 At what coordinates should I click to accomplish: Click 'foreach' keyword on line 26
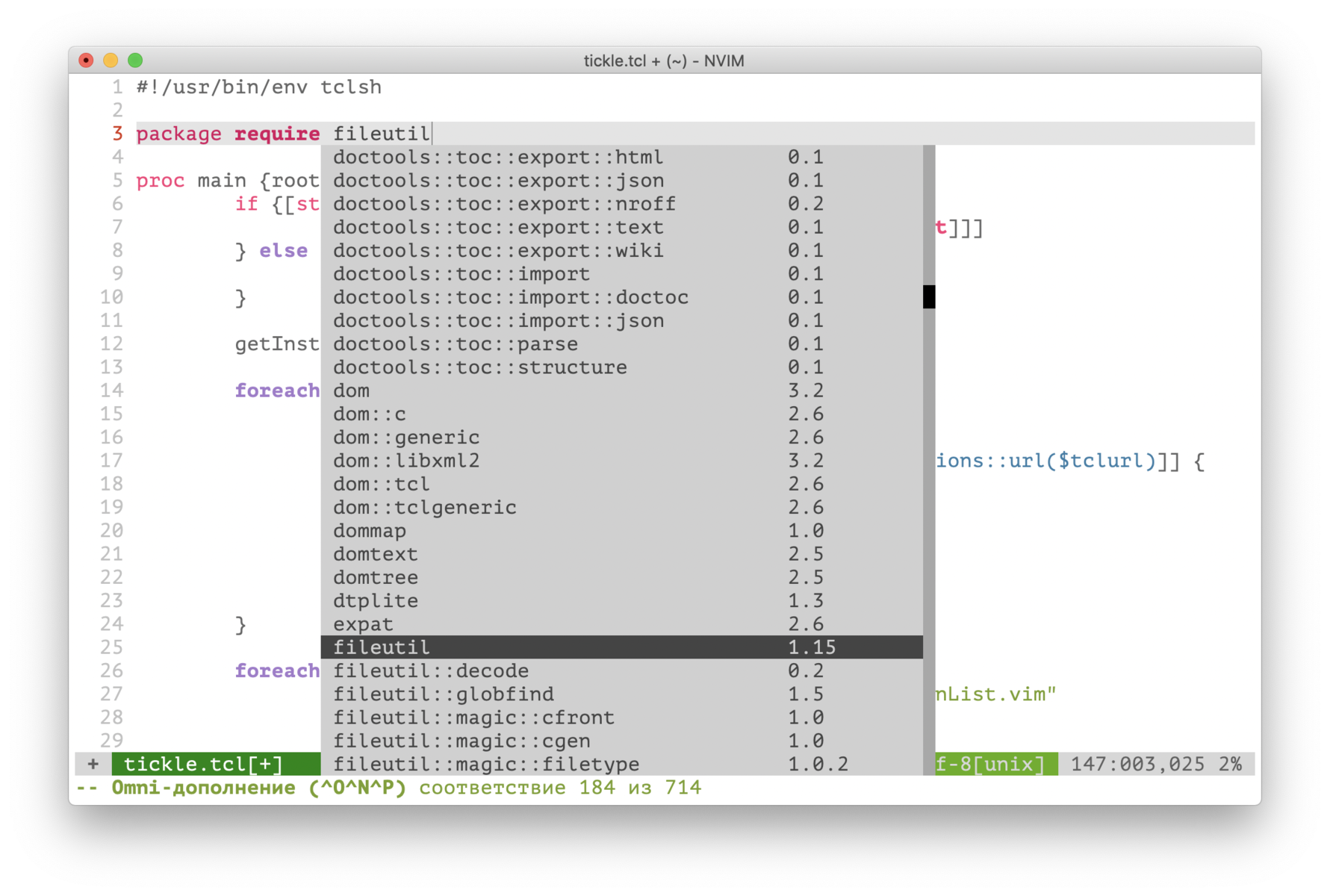[277, 671]
